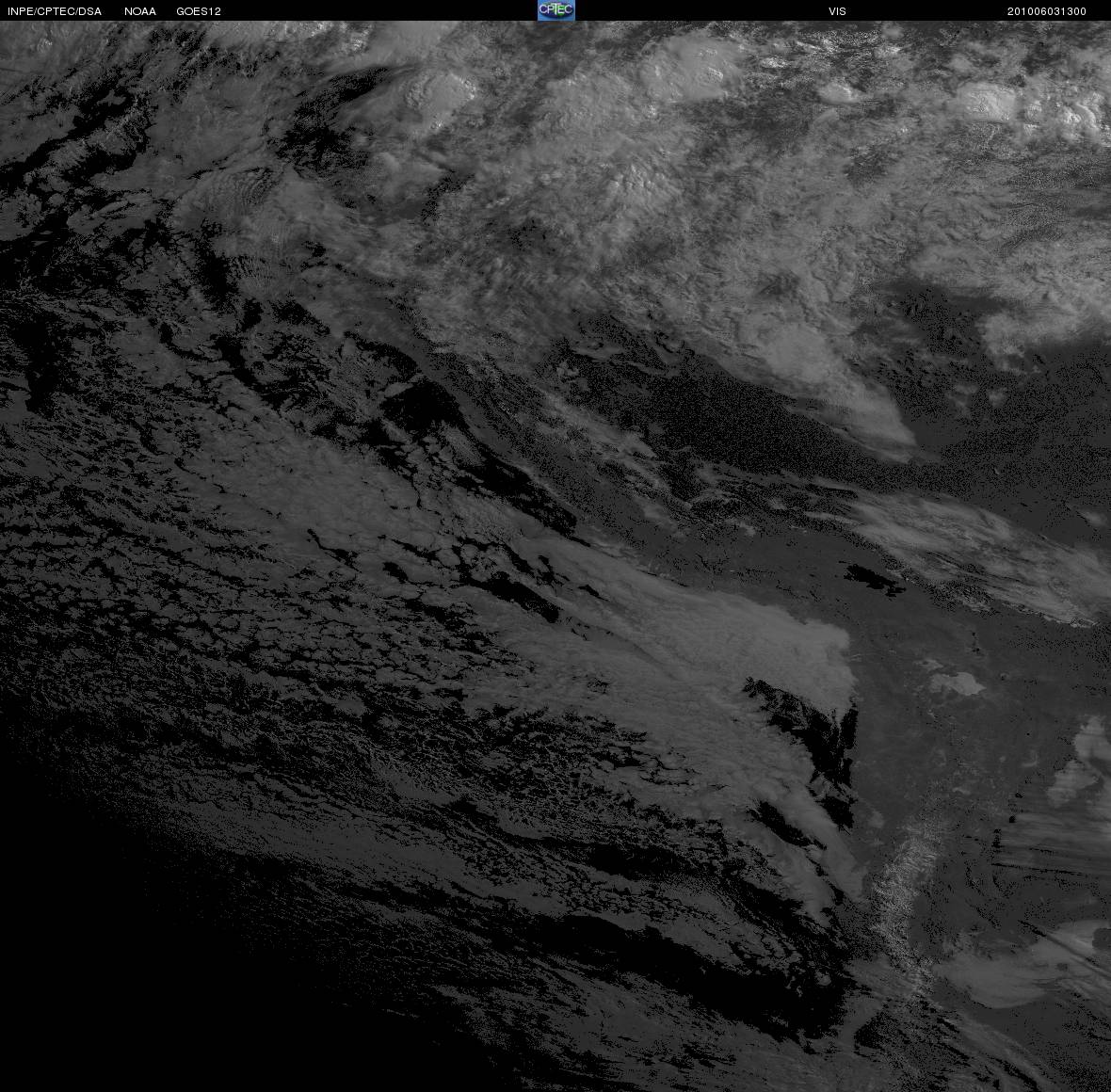Click the 201006031300 timestamp
This screenshot has width=1111, height=1092.
click(1047, 11)
